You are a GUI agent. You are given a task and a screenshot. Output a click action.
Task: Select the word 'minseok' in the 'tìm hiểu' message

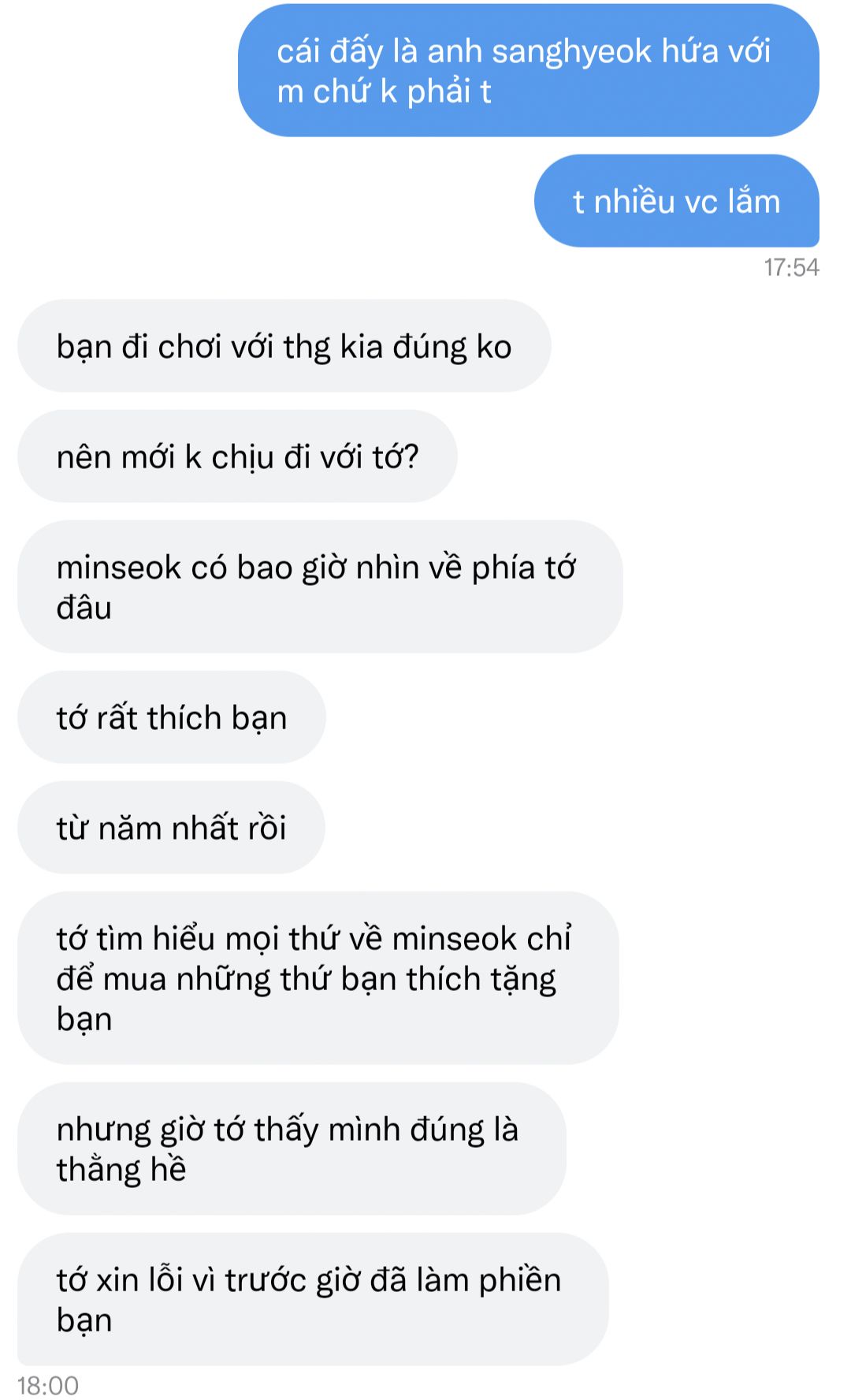(454, 939)
